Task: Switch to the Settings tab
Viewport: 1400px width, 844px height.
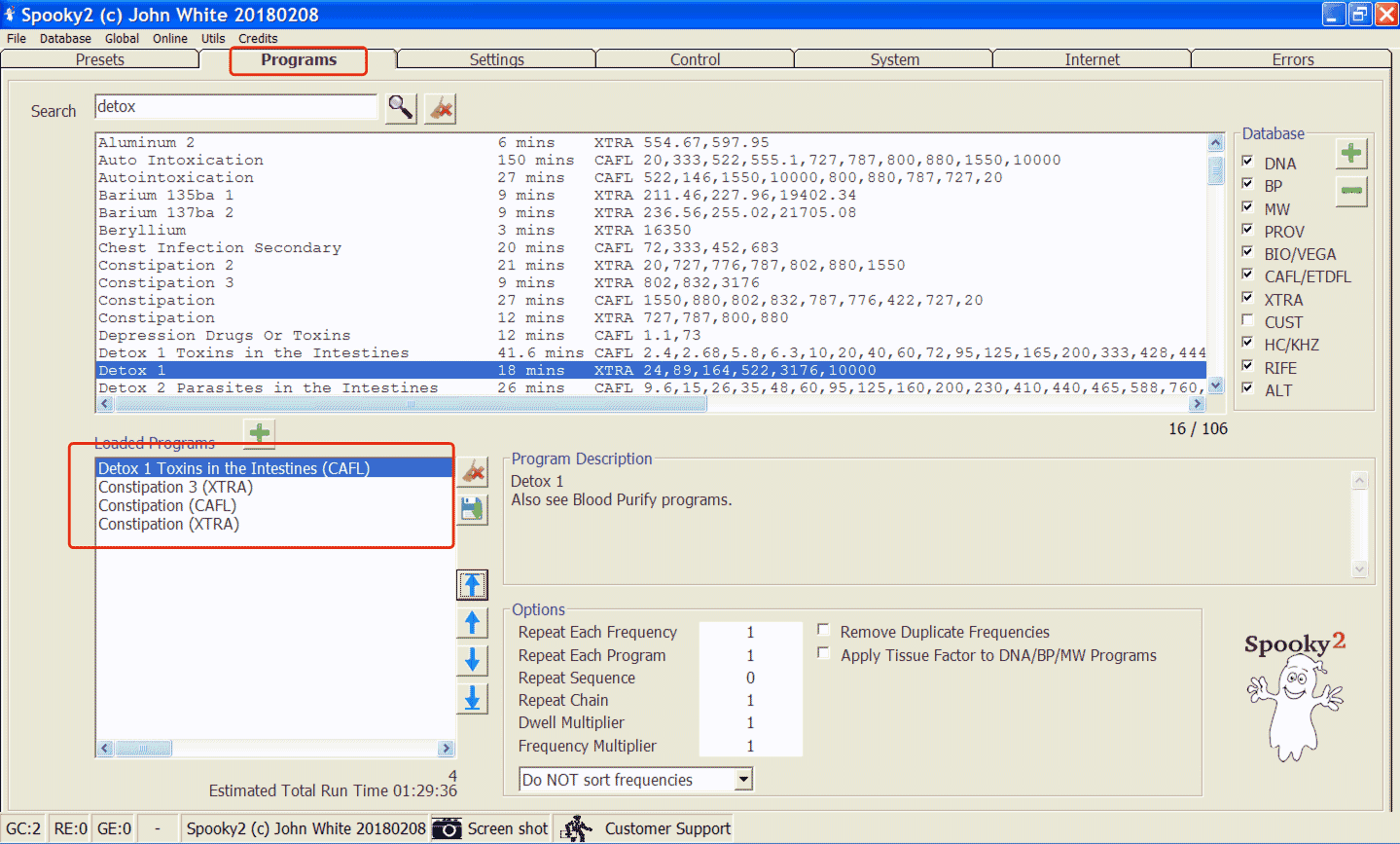Action: 496,59
